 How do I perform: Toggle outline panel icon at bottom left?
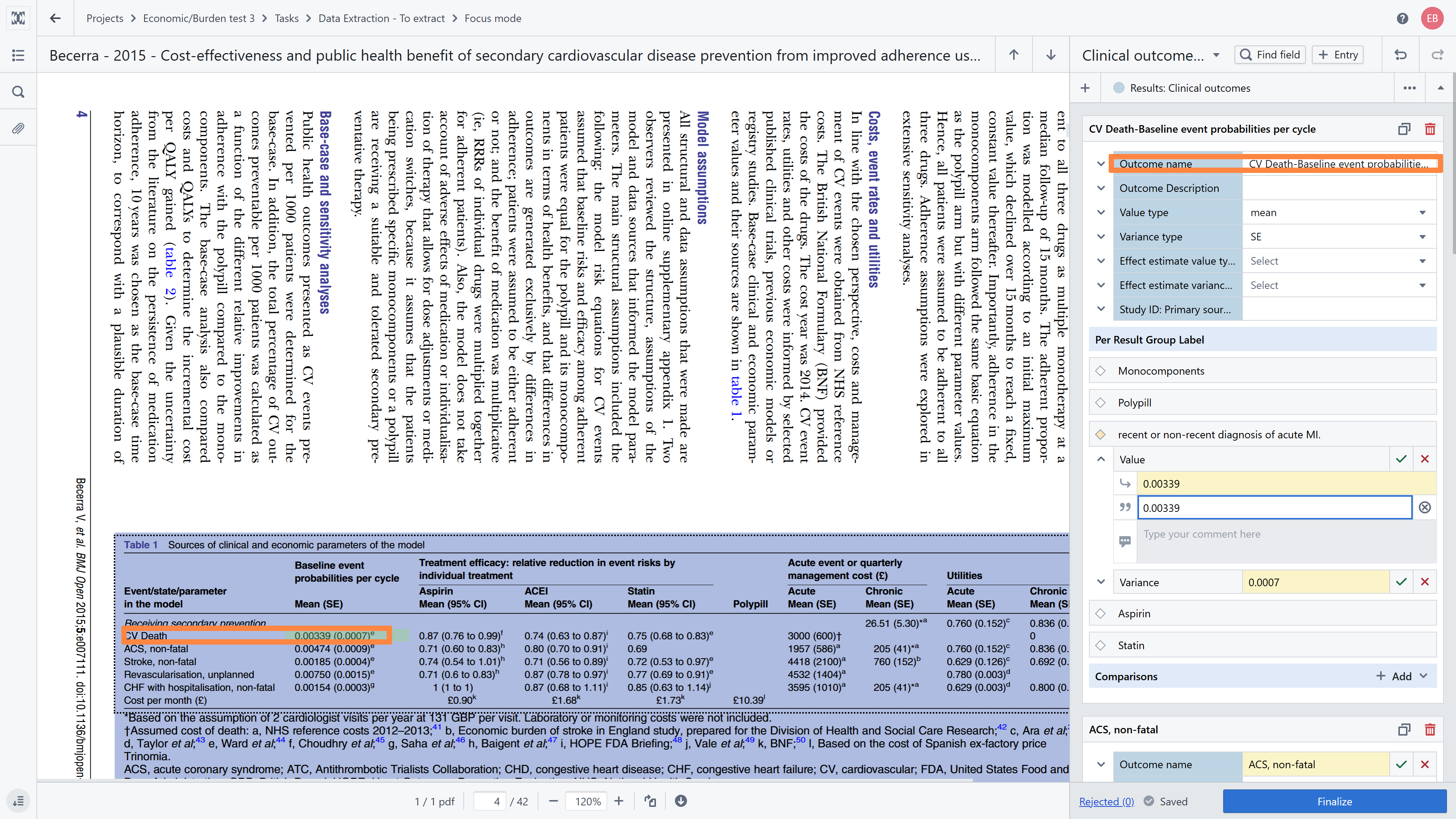(18, 800)
